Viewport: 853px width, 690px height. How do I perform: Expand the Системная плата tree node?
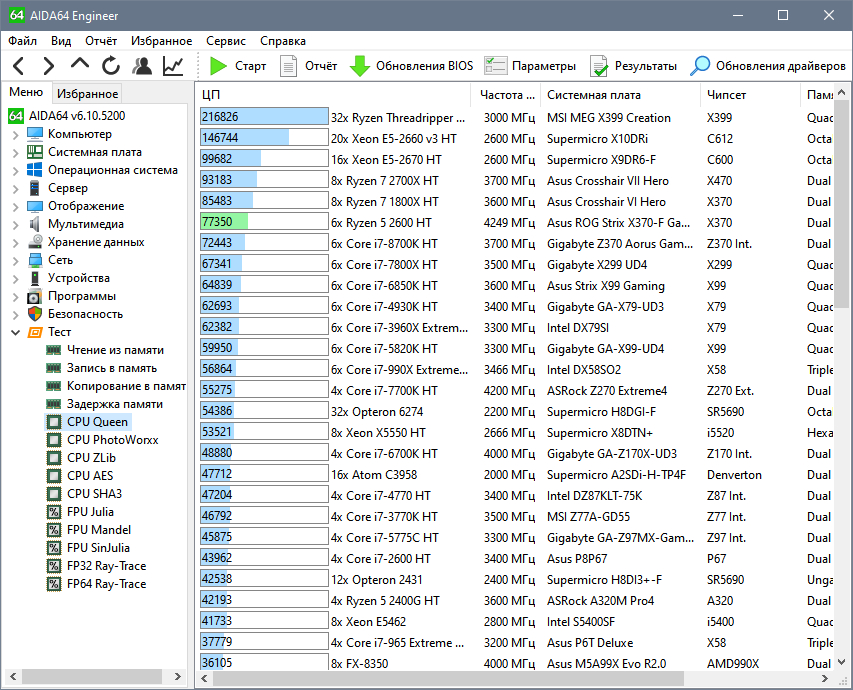16,152
